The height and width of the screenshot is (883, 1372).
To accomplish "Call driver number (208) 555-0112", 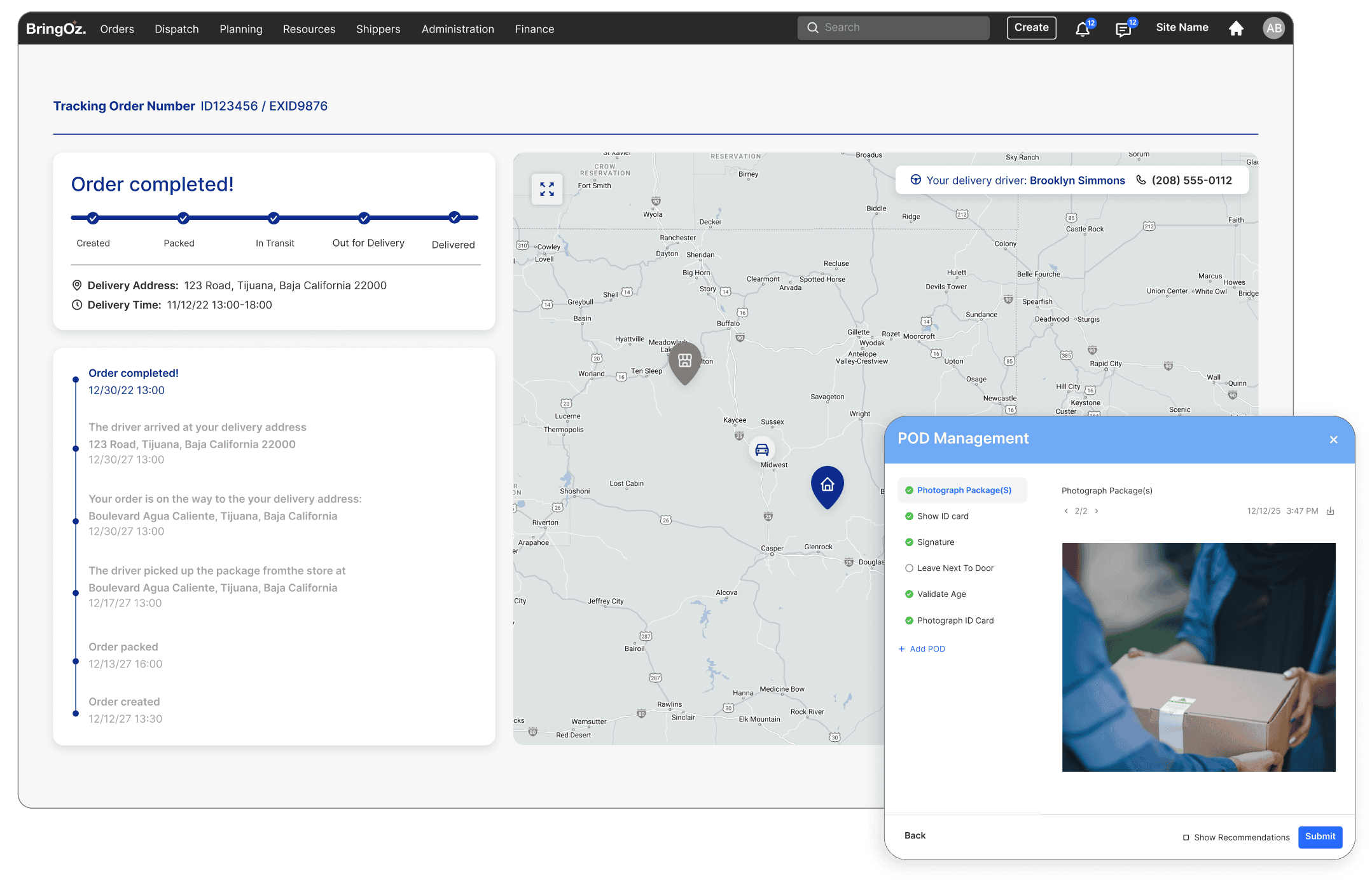I will coord(1191,181).
